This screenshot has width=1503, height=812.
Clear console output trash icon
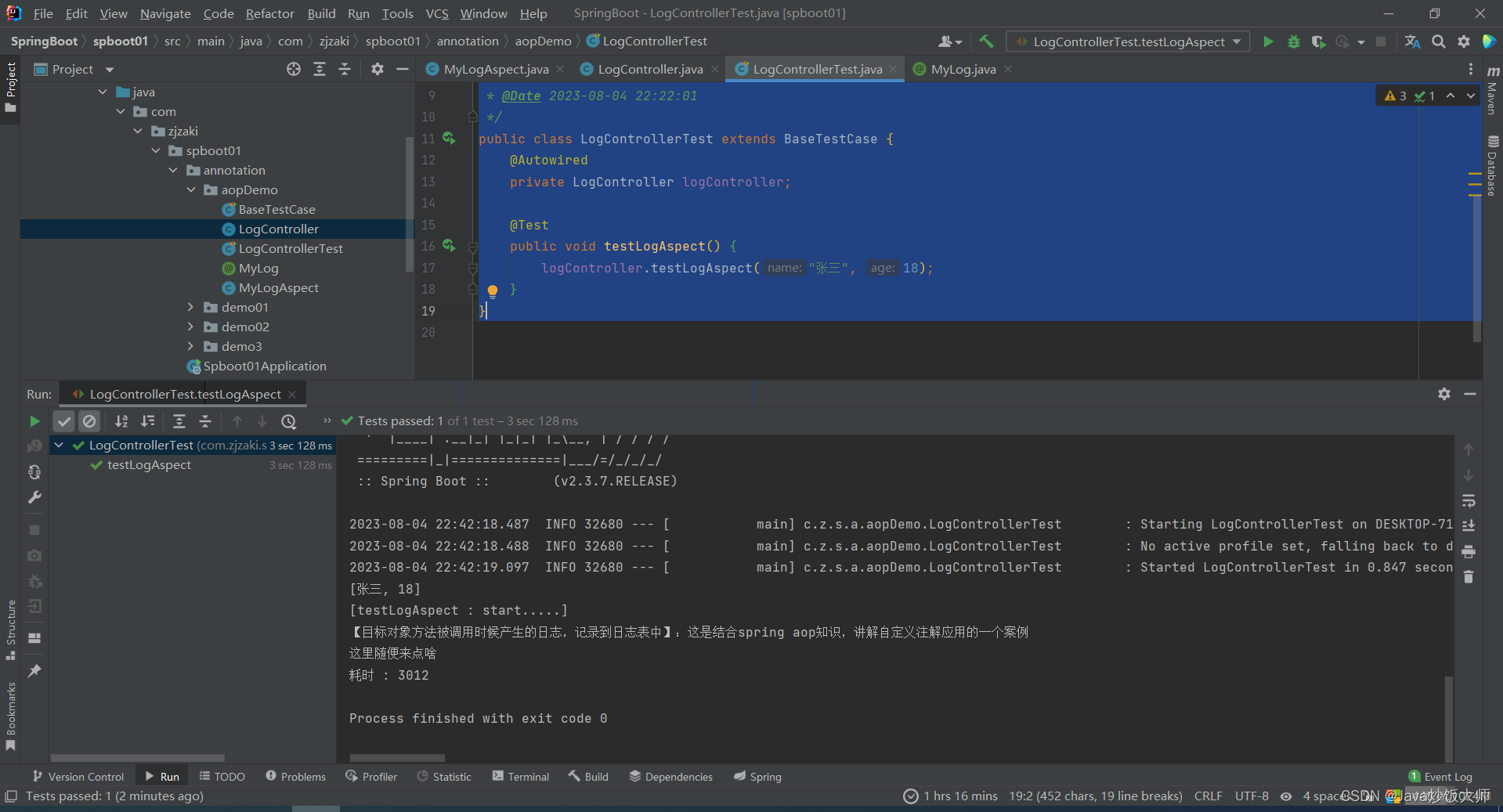pos(1469,577)
